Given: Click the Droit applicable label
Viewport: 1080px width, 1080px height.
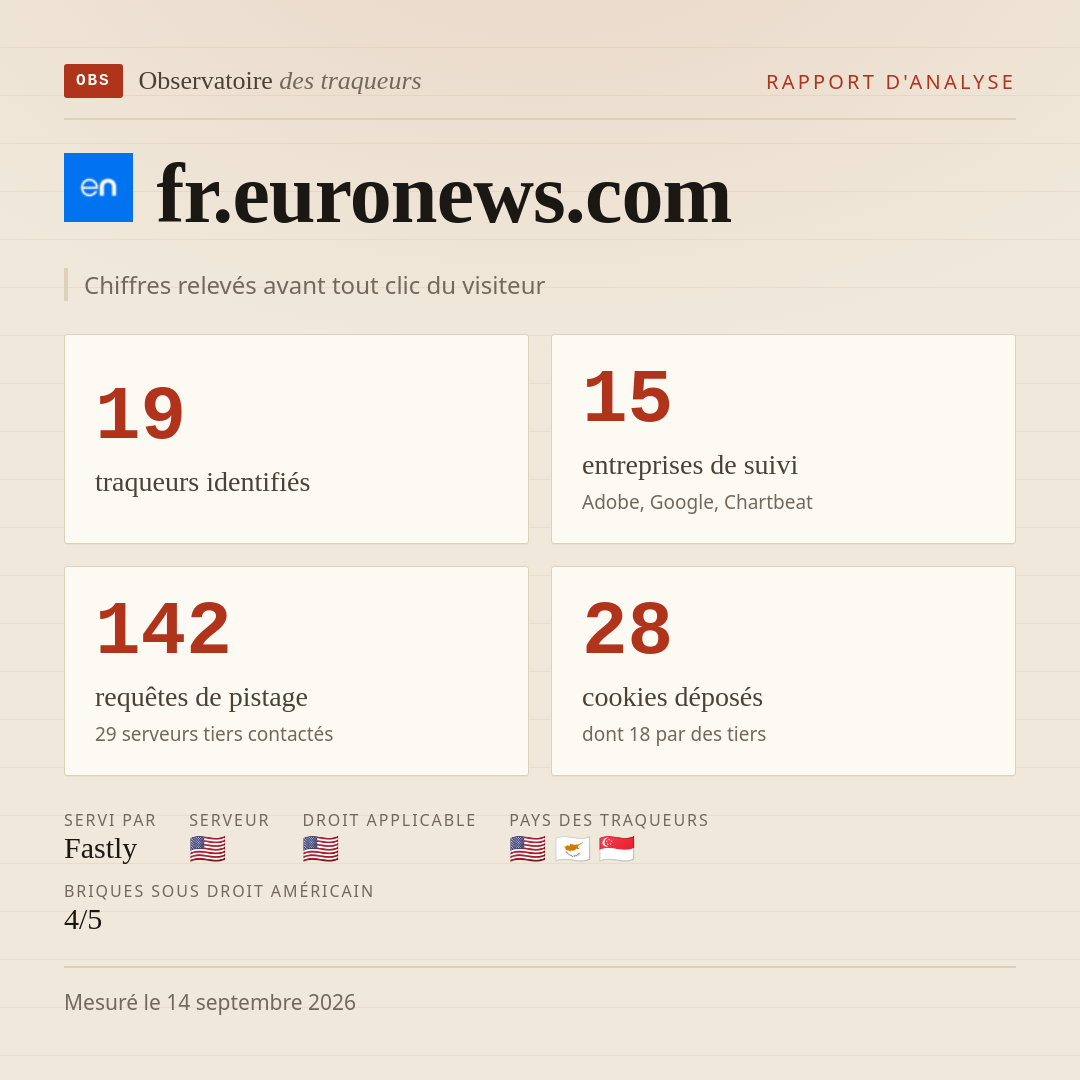Looking at the screenshot, I should tap(389, 820).
